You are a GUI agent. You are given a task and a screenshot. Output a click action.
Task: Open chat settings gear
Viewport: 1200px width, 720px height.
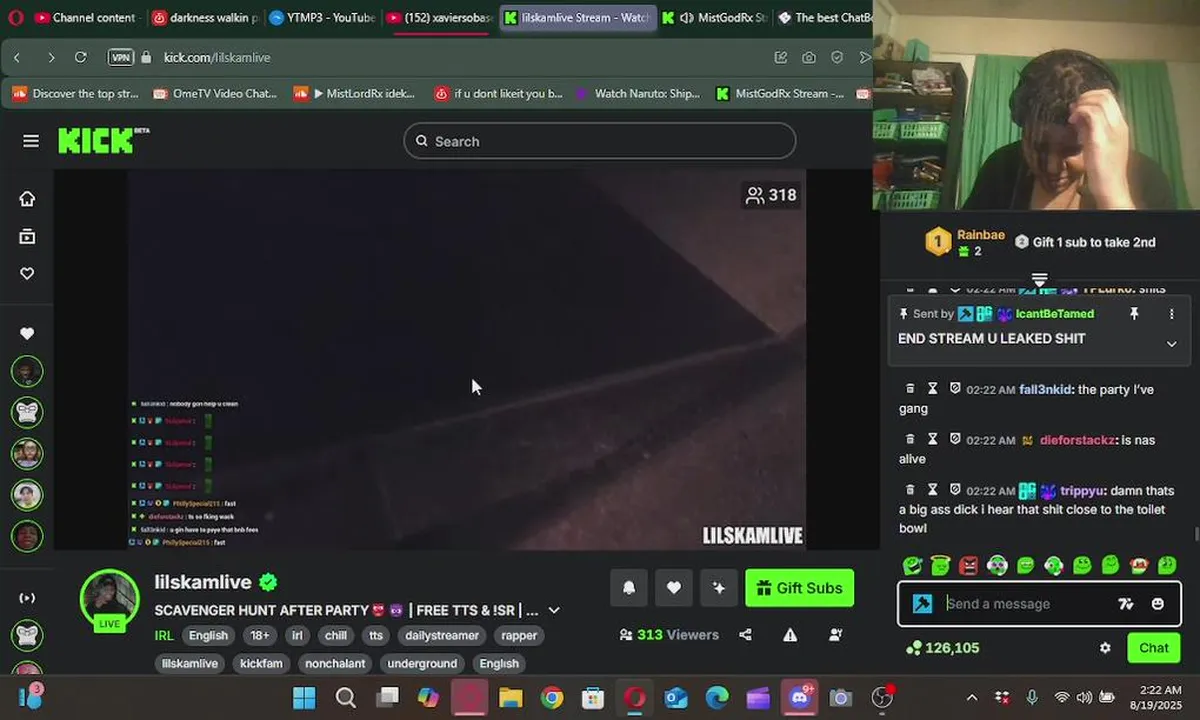click(x=1105, y=648)
